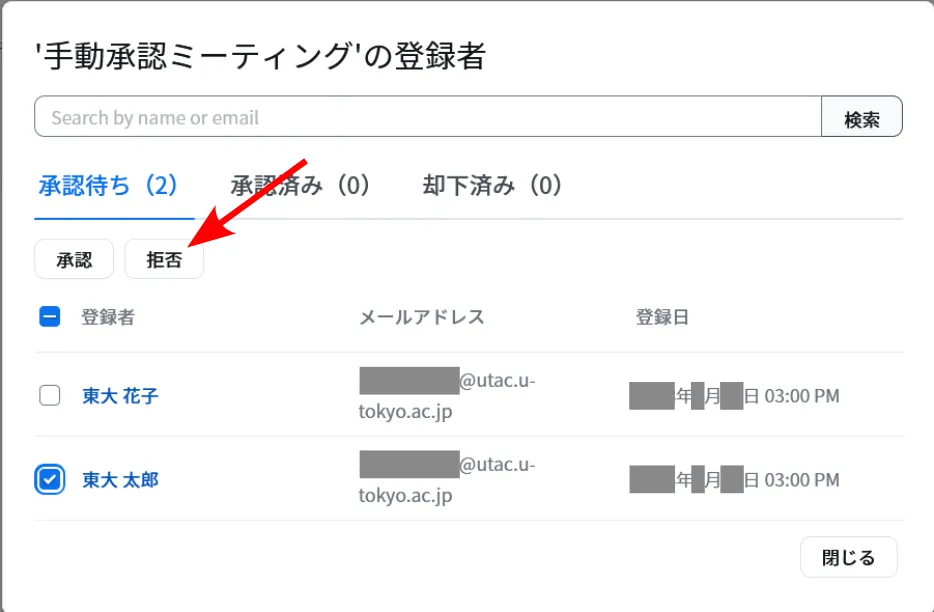Viewport: 934px width, 612px height.
Task: Open registrant link 東大 太郎
Action: pyautogui.click(x=120, y=480)
